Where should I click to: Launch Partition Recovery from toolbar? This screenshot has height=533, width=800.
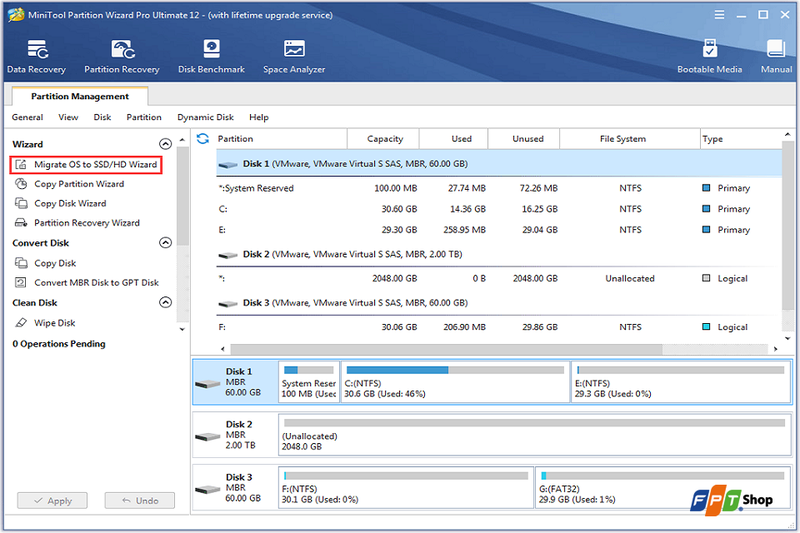(121, 56)
